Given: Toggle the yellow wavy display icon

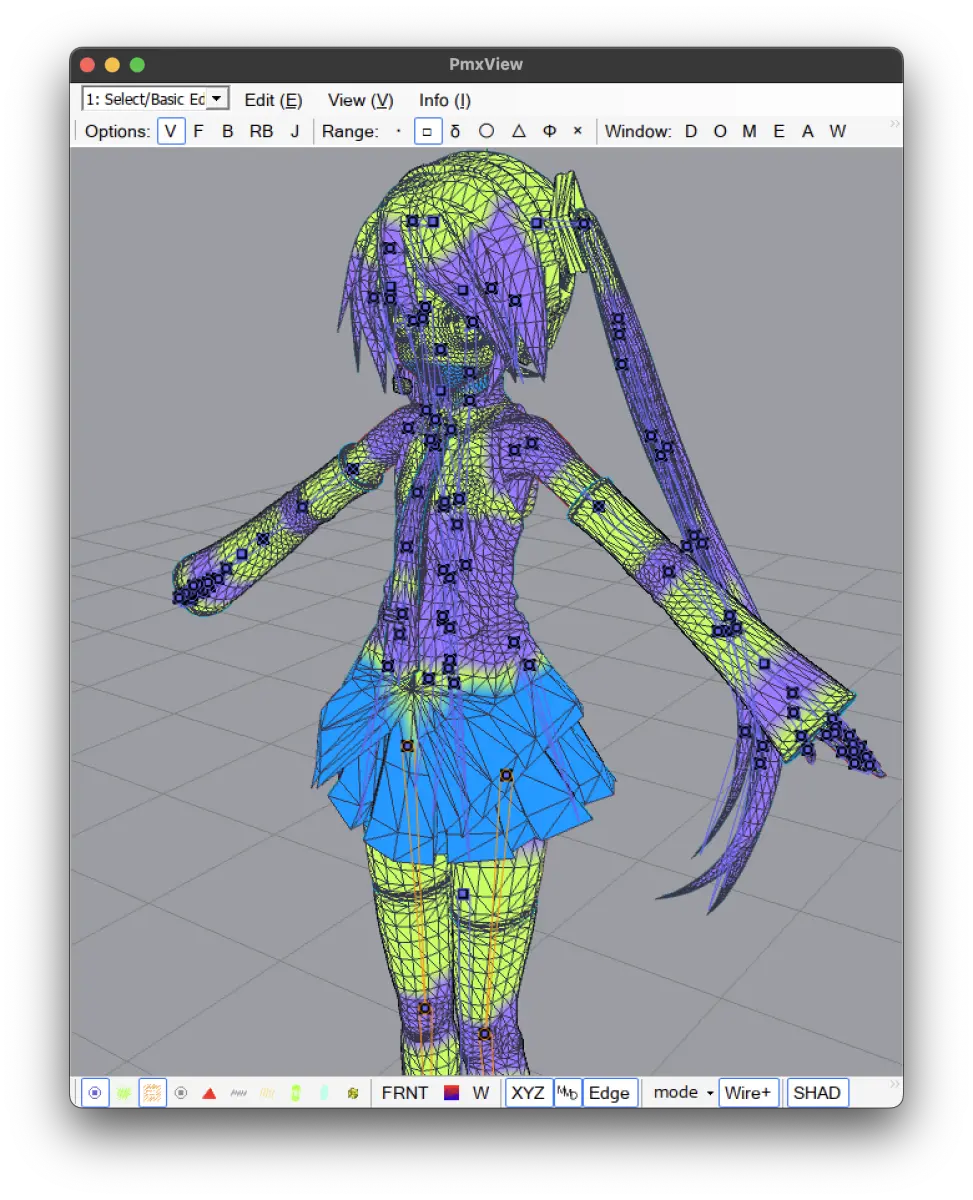Looking at the screenshot, I should (267, 1093).
